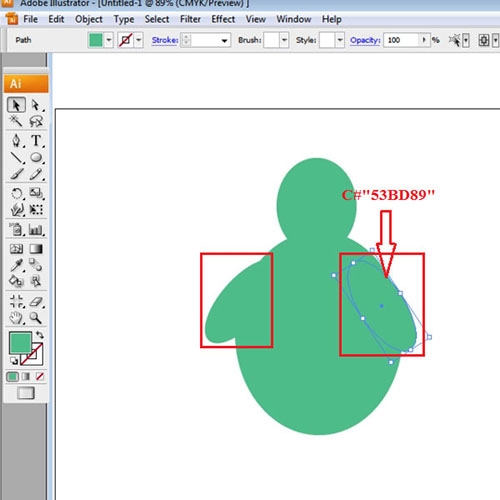Open the Select menu
Screen dimensions: 500x500
pos(157,19)
